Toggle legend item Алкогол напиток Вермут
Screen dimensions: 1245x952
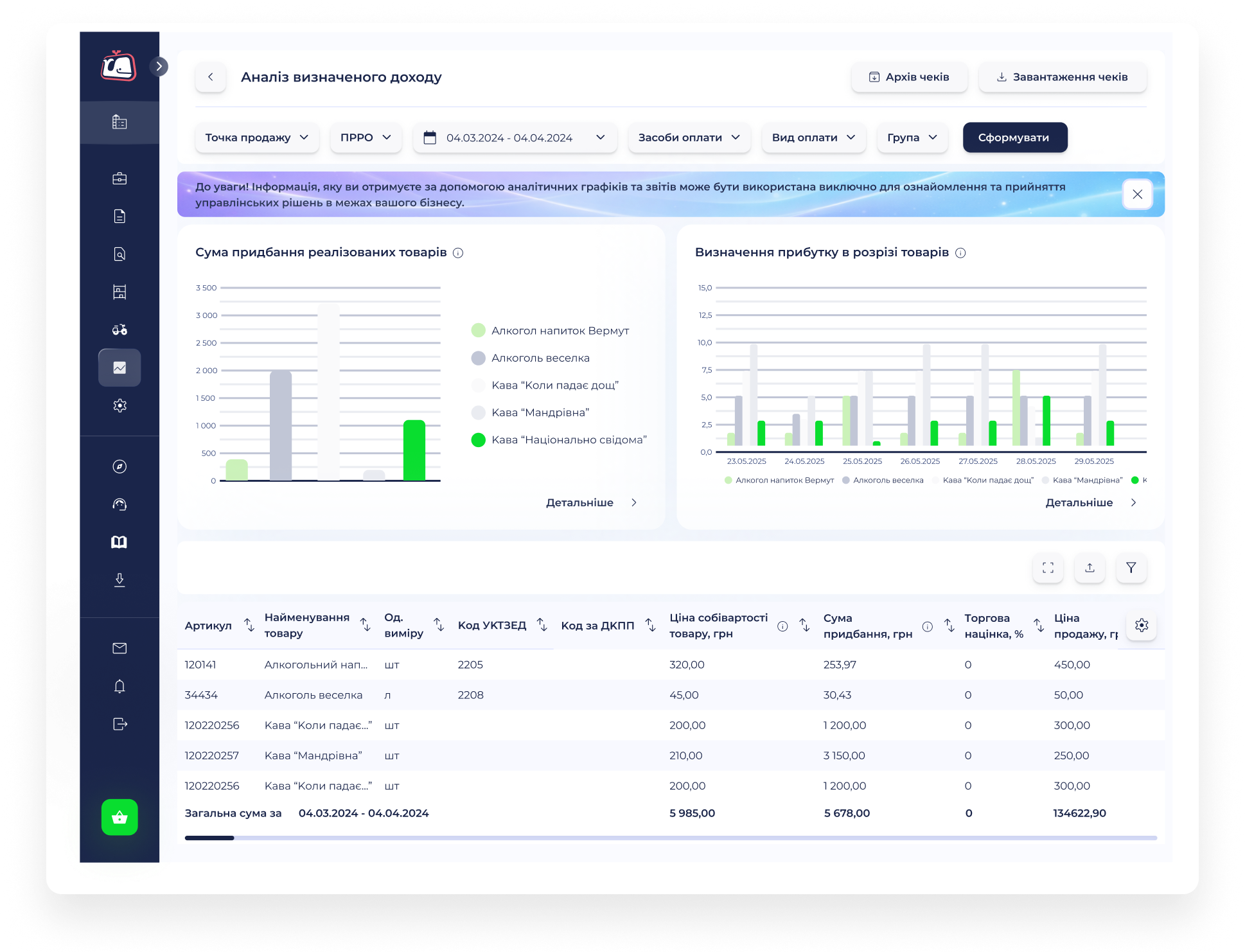click(x=550, y=331)
